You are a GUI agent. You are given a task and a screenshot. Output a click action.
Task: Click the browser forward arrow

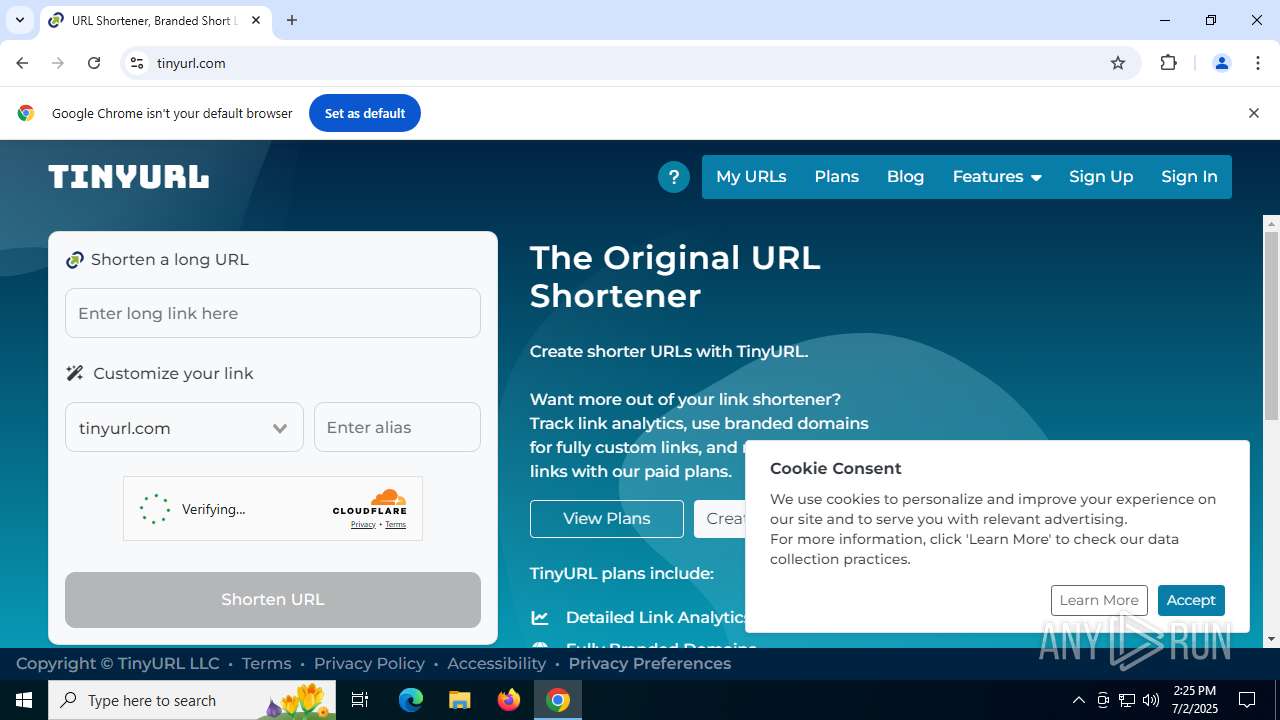pos(58,63)
